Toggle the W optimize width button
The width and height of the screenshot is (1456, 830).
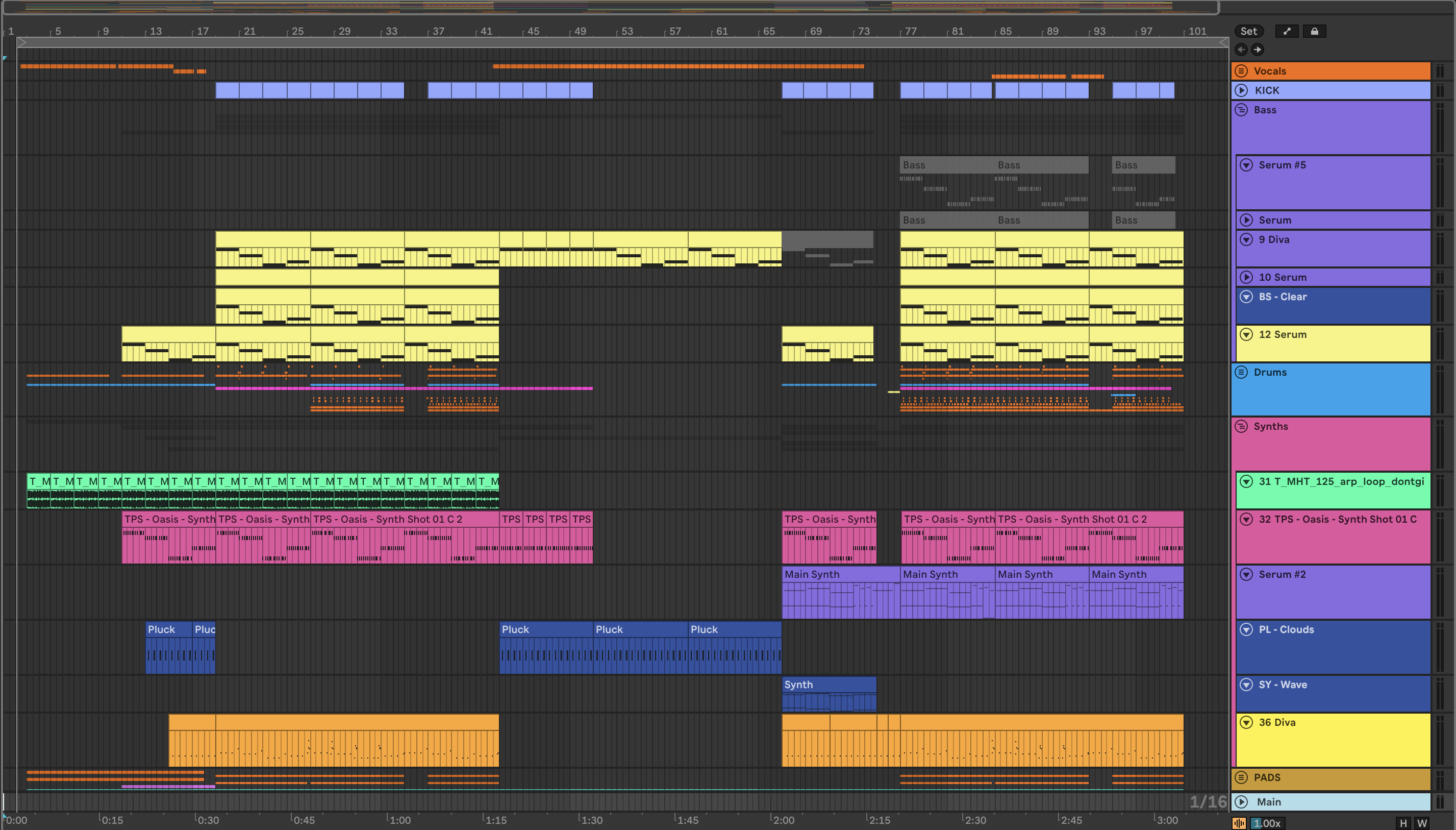pyautogui.click(x=1422, y=823)
